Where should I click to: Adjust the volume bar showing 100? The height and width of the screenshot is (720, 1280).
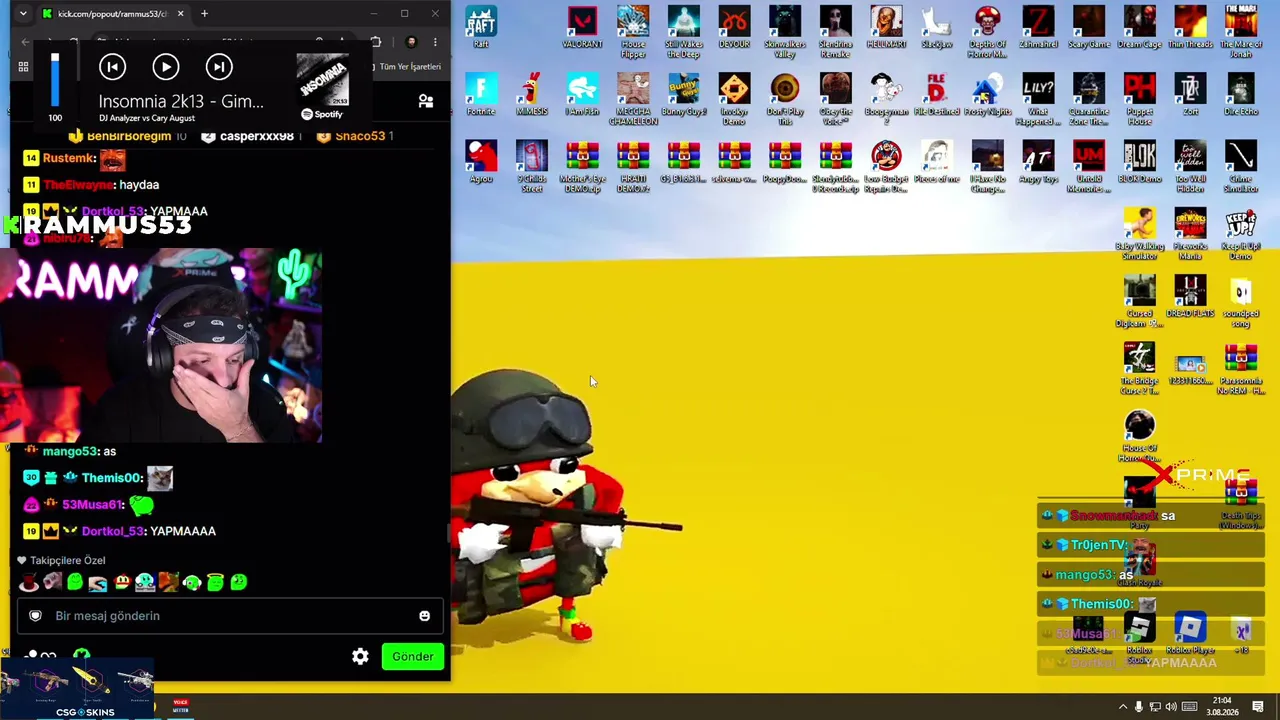click(55, 79)
